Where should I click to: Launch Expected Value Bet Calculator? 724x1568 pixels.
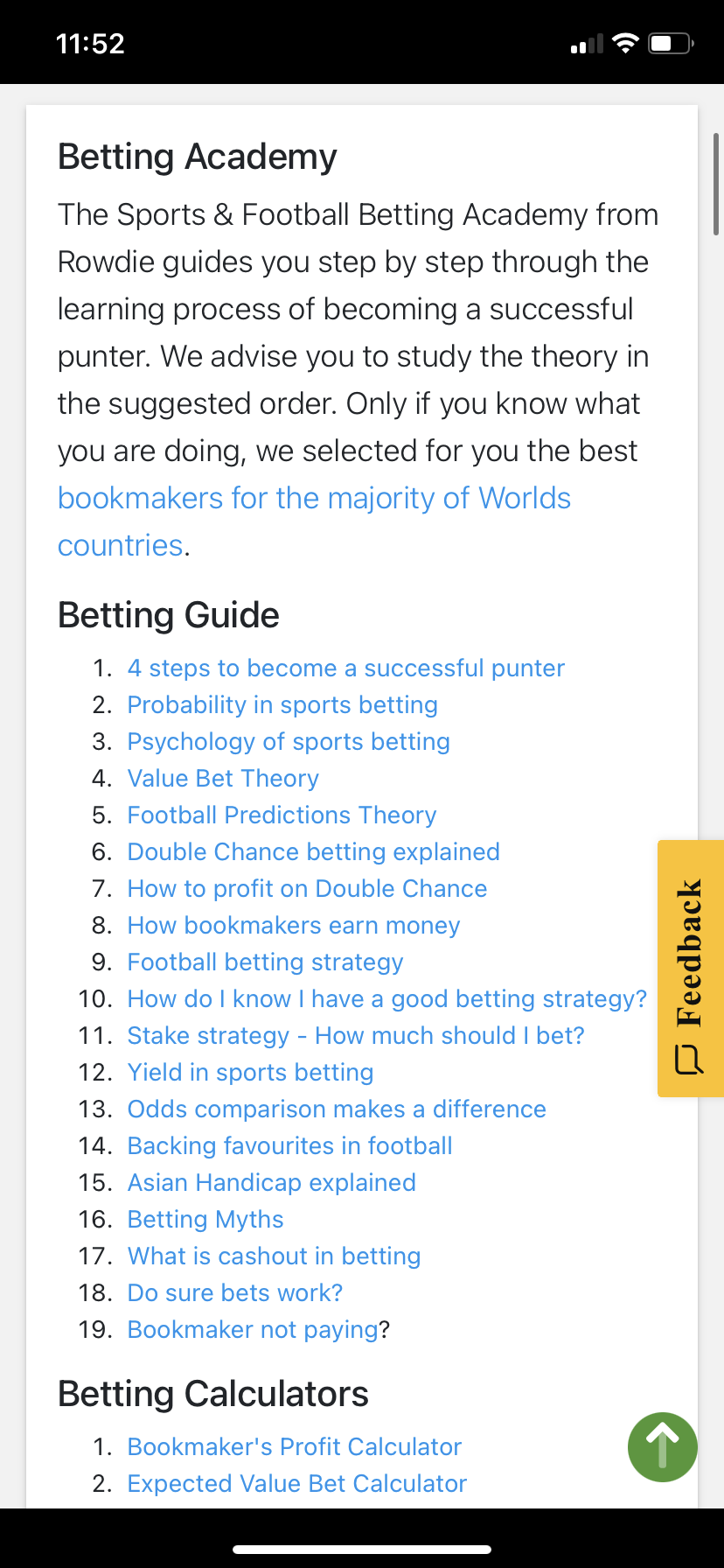[x=297, y=1484]
